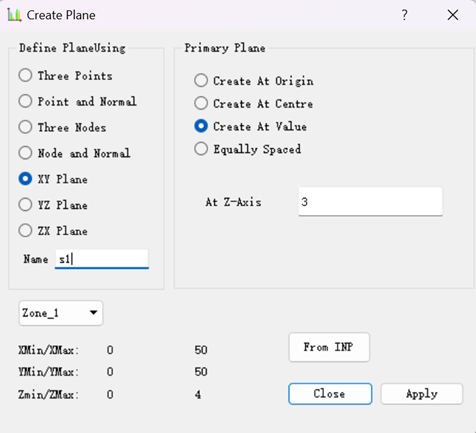The width and height of the screenshot is (476, 433).
Task: Click the Close button
Action: click(x=330, y=394)
